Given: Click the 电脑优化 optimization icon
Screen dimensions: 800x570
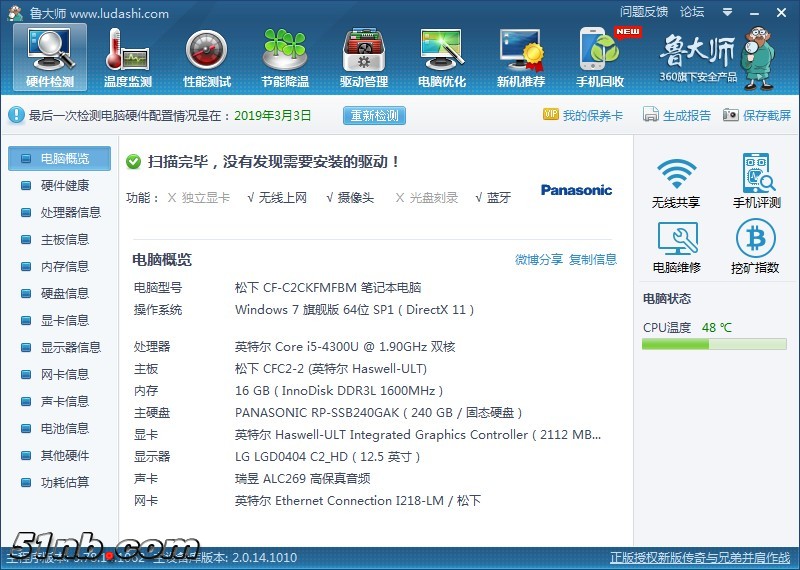Looking at the screenshot, I should point(442,57).
